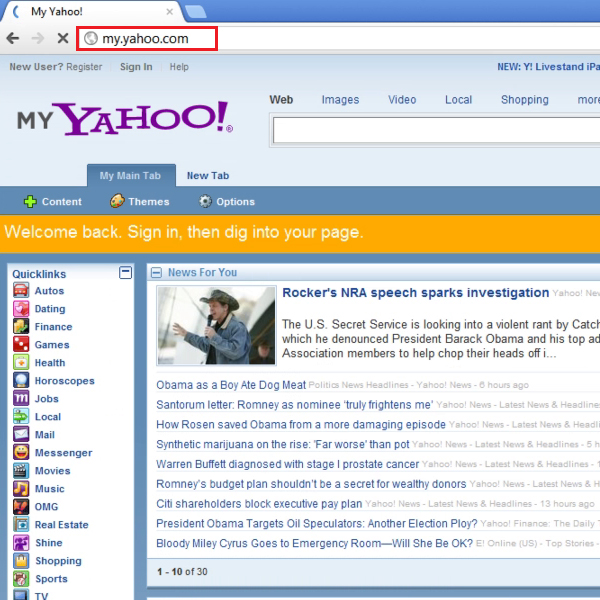Click the Sign In link
The width and height of the screenshot is (600, 600).
136,67
